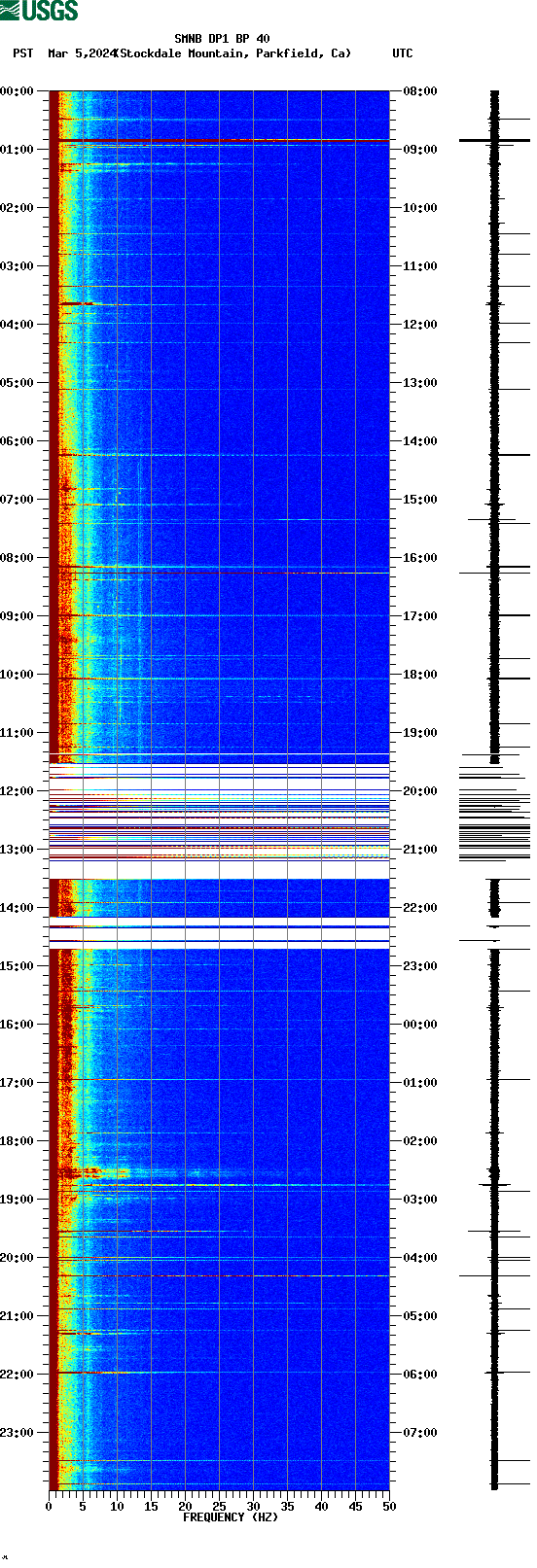The width and height of the screenshot is (537, 1568).
Task: Click the strong broadband event line before 09:00 UTC
Action: click(x=219, y=141)
